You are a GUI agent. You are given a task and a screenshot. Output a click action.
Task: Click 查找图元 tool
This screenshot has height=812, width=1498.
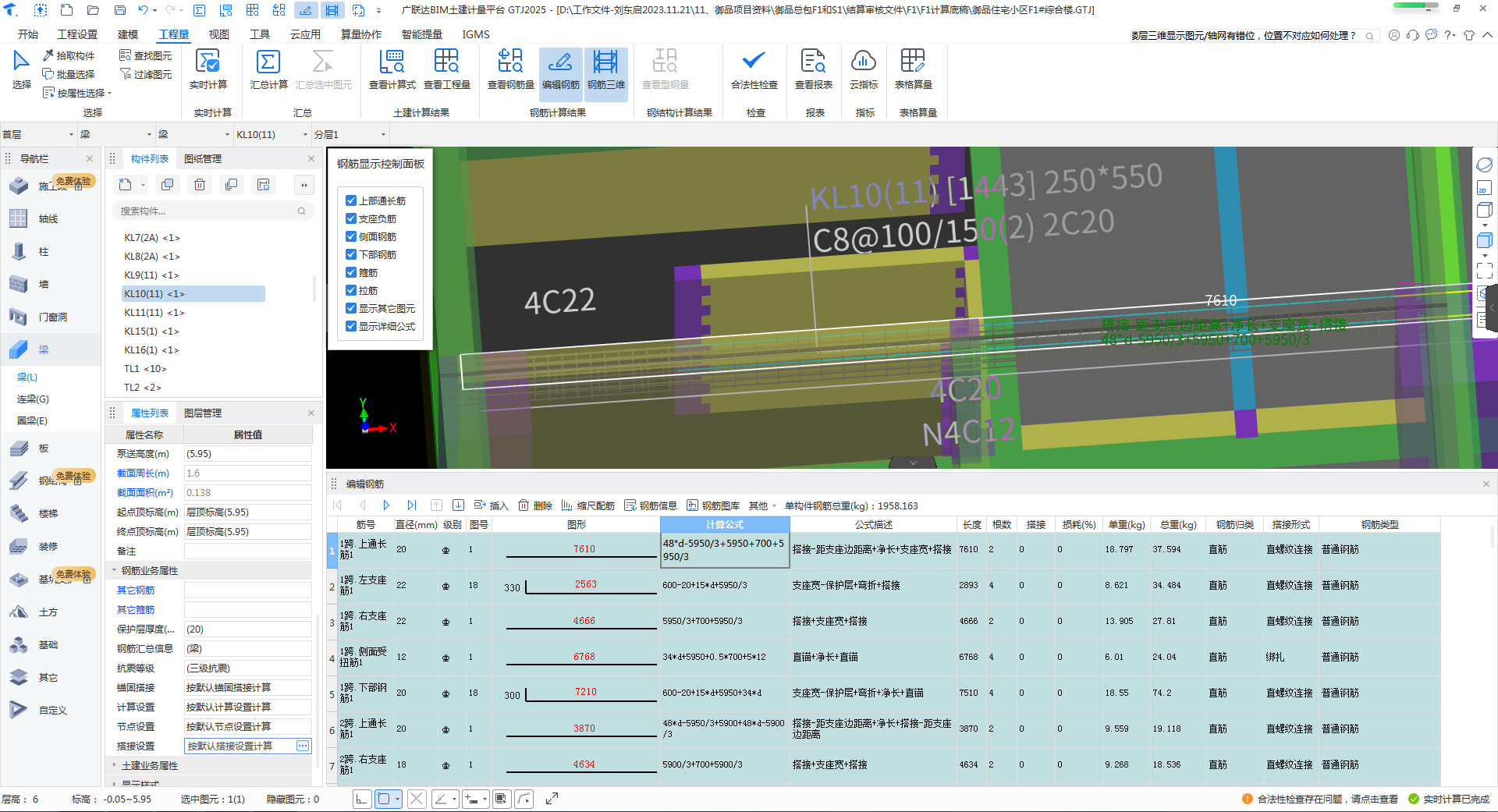pos(146,55)
